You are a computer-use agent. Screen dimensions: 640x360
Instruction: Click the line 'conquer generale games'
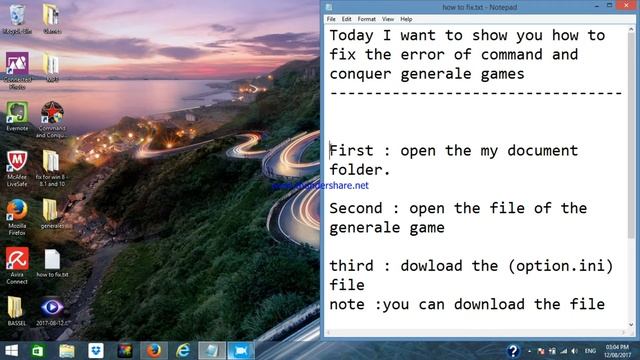427,74
